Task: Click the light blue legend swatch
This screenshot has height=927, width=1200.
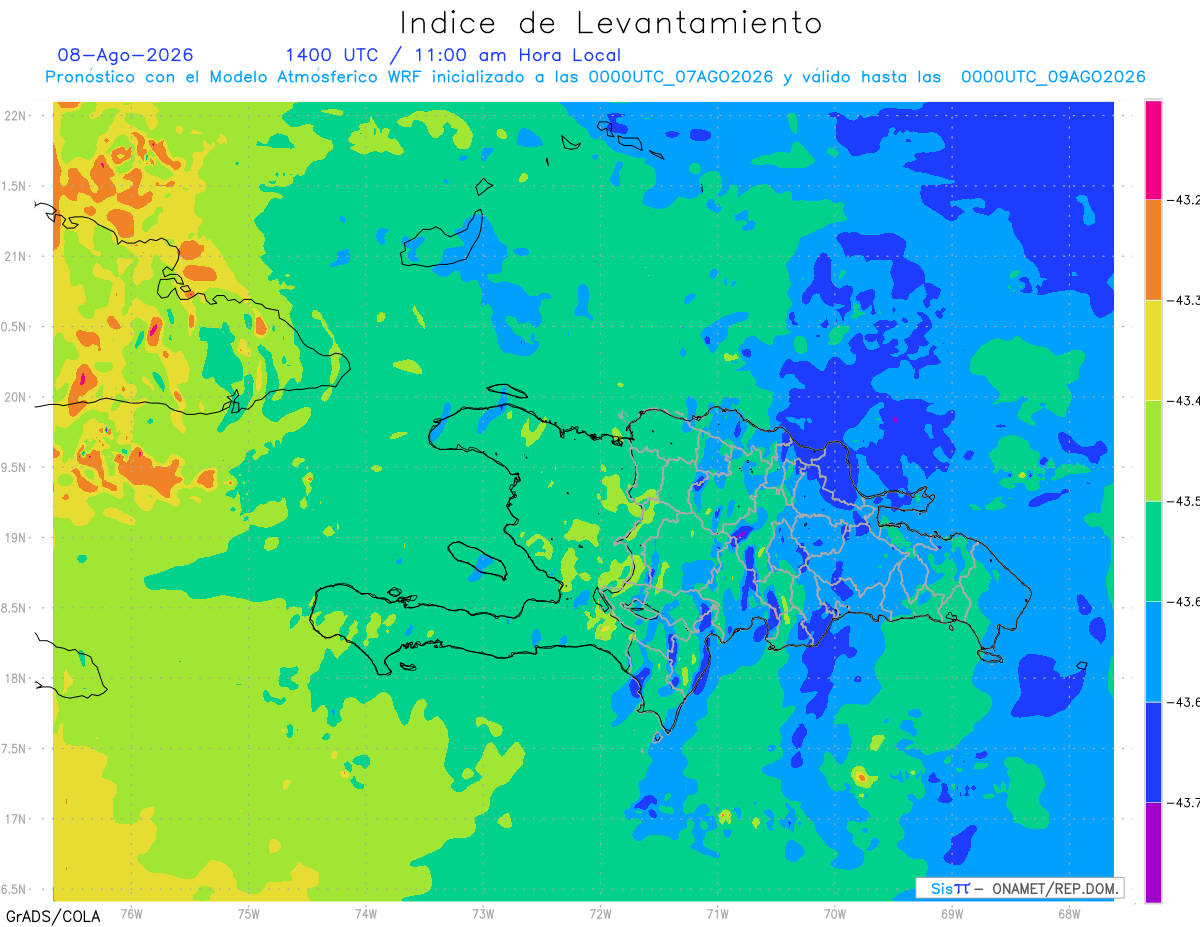Action: click(x=1153, y=651)
